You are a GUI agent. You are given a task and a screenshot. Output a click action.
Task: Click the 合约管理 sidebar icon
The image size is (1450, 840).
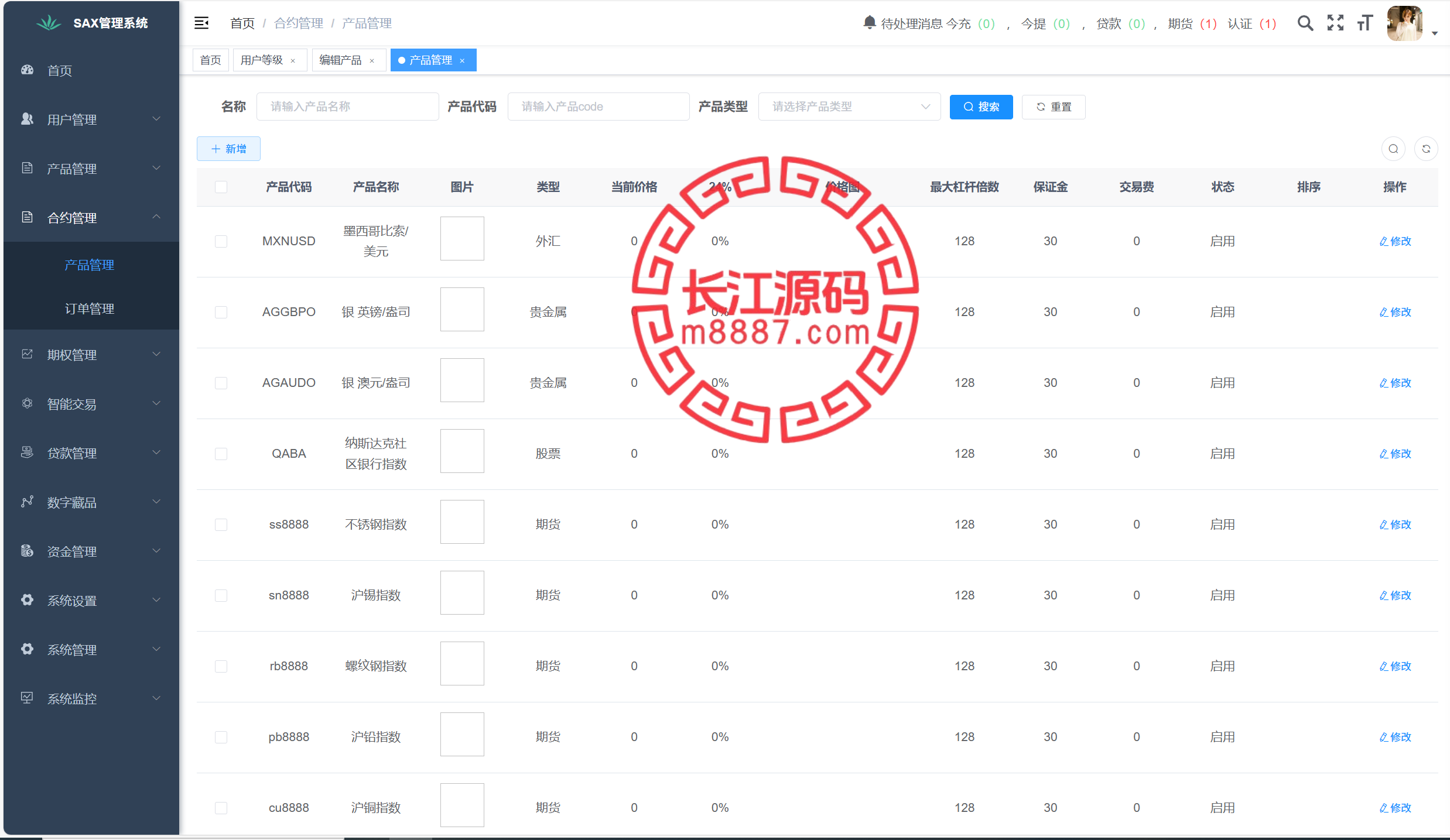click(x=27, y=217)
